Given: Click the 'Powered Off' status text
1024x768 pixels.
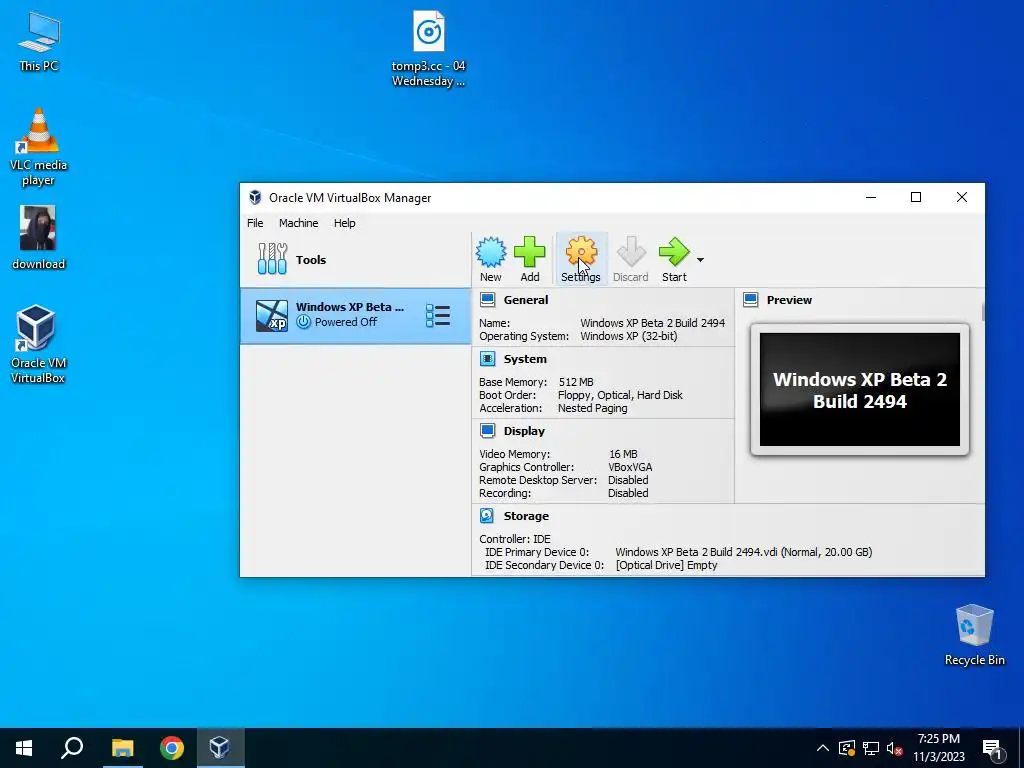Looking at the screenshot, I should coord(345,322).
